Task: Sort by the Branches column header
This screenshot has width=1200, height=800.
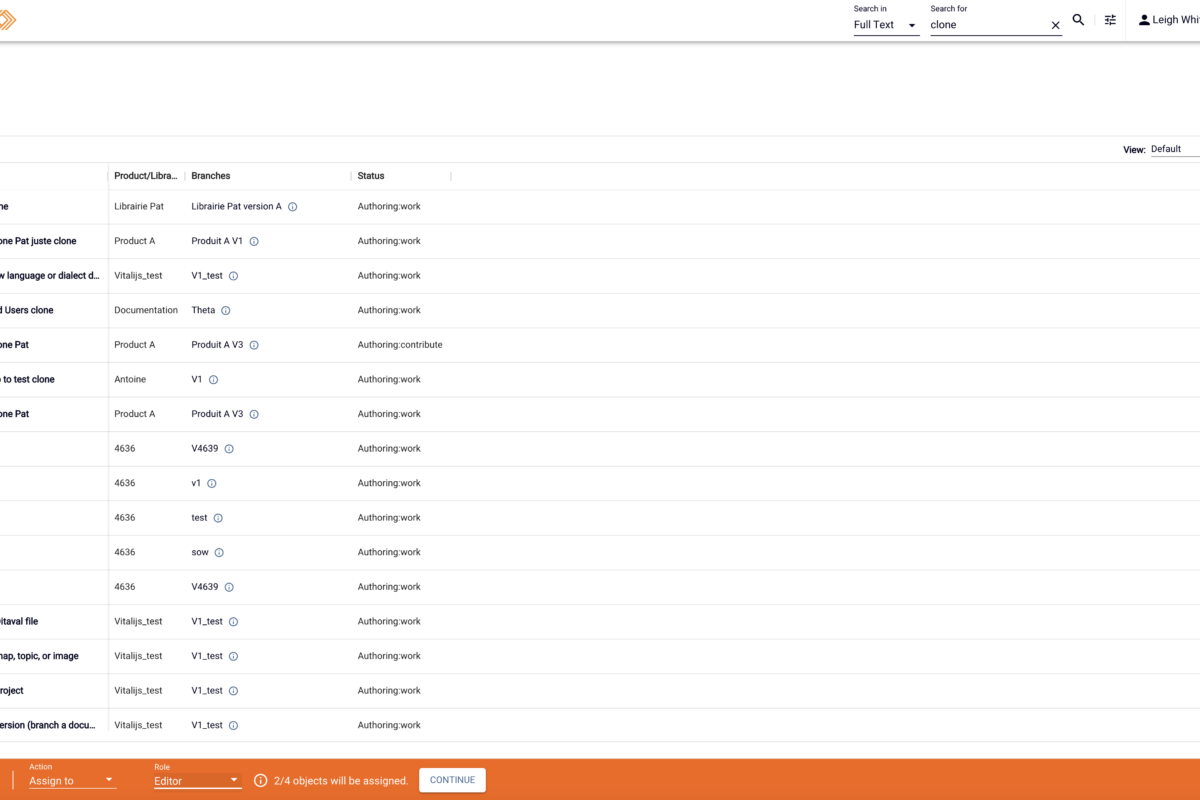Action: click(x=211, y=176)
